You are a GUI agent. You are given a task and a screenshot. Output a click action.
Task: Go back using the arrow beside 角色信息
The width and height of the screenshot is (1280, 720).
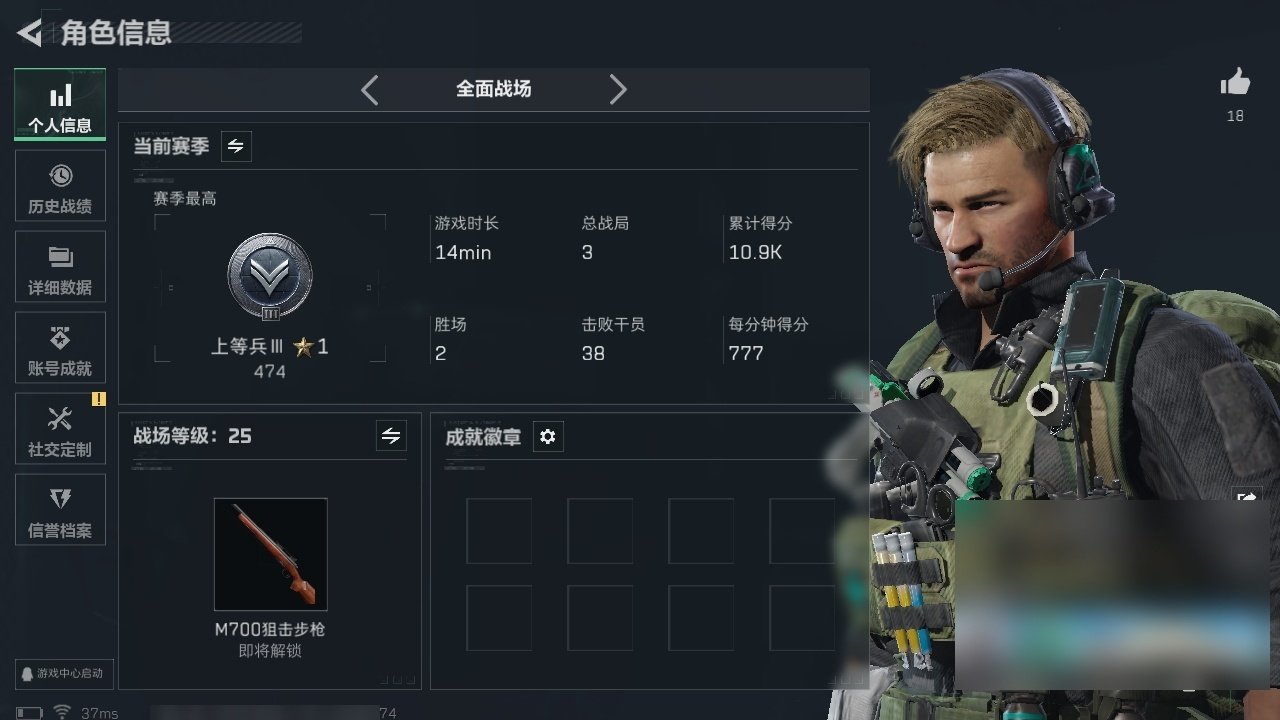(x=30, y=33)
